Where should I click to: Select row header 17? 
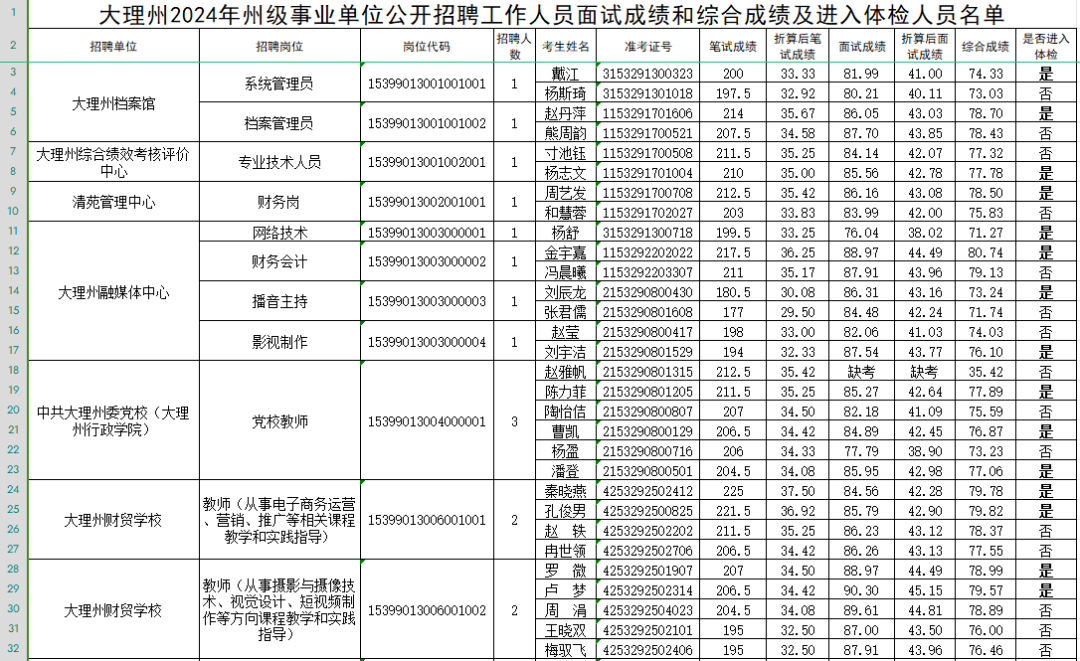[x=14, y=350]
